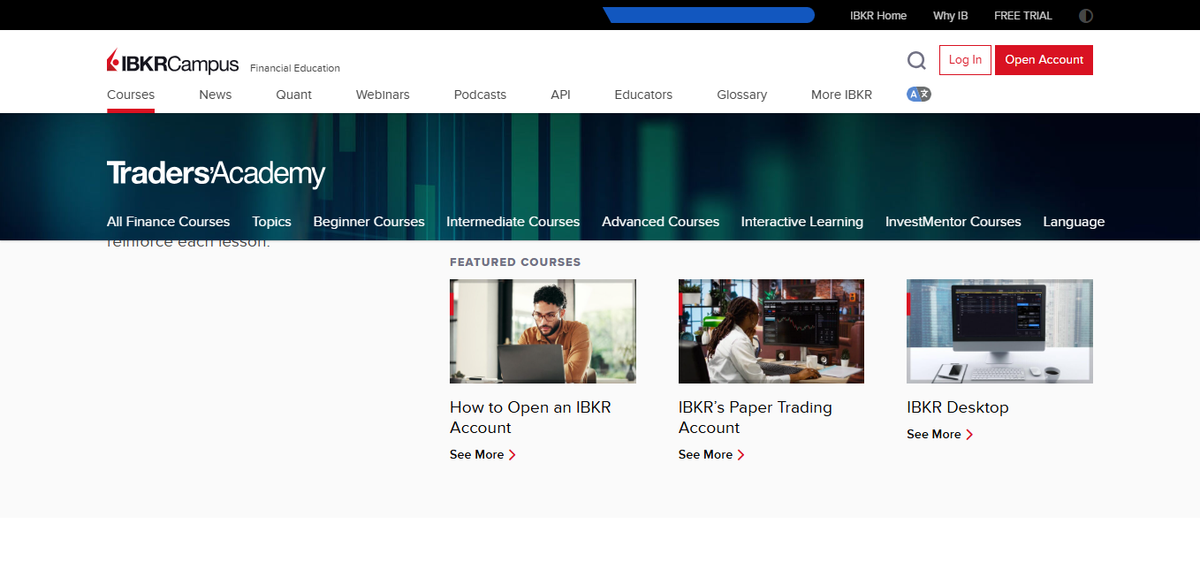Open the Glossary menu item
1200x562 pixels.
coord(742,95)
